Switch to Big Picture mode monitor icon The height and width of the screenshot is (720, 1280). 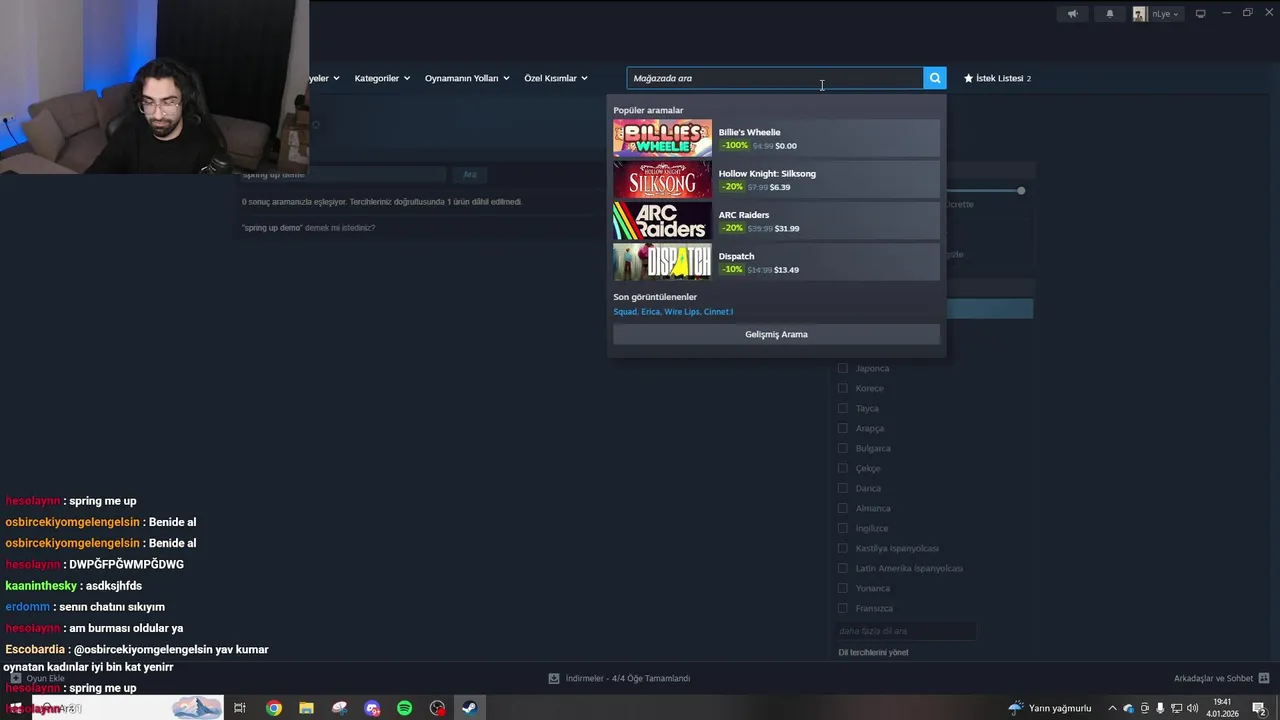1201,14
